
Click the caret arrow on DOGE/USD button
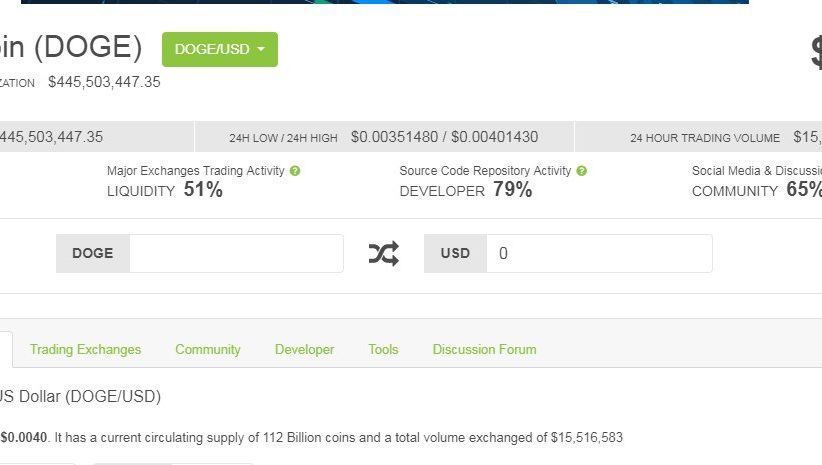pyautogui.click(x=261, y=49)
